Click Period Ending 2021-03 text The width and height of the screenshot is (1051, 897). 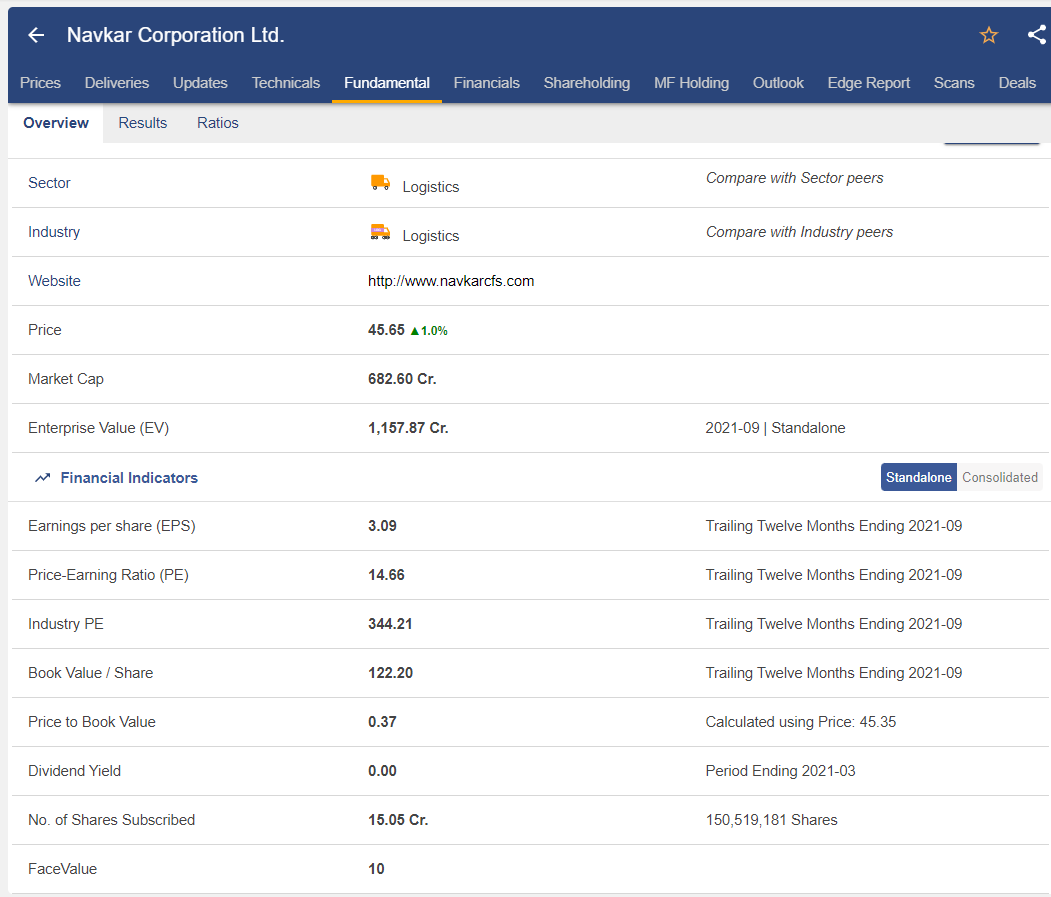point(780,771)
